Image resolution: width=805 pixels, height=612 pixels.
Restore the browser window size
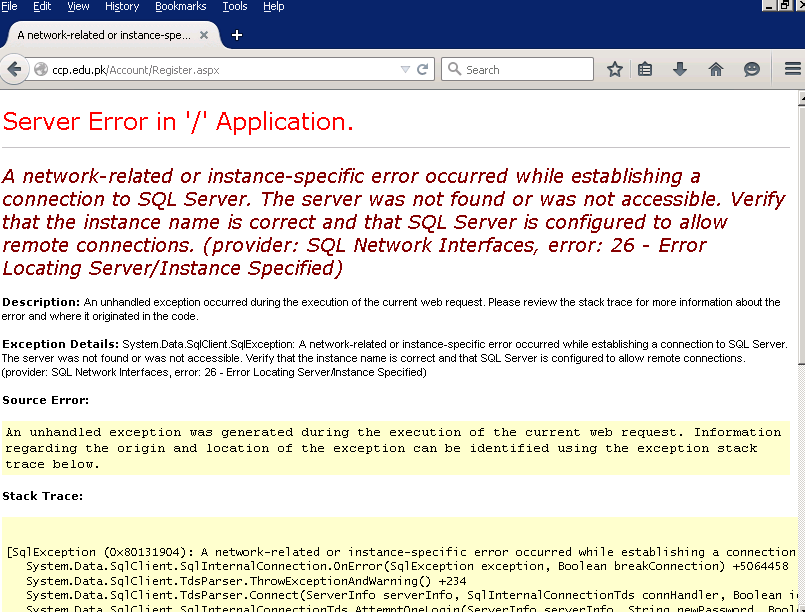click(785, 6)
